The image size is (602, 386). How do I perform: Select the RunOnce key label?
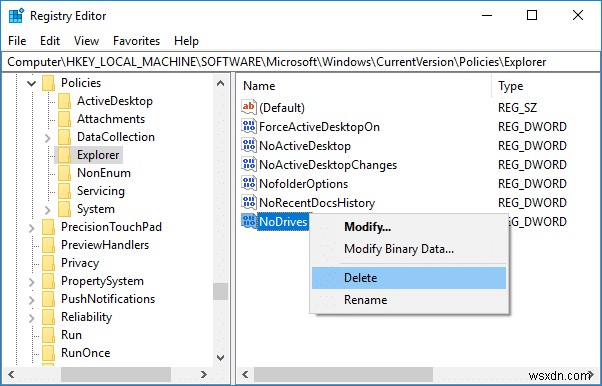tap(86, 353)
